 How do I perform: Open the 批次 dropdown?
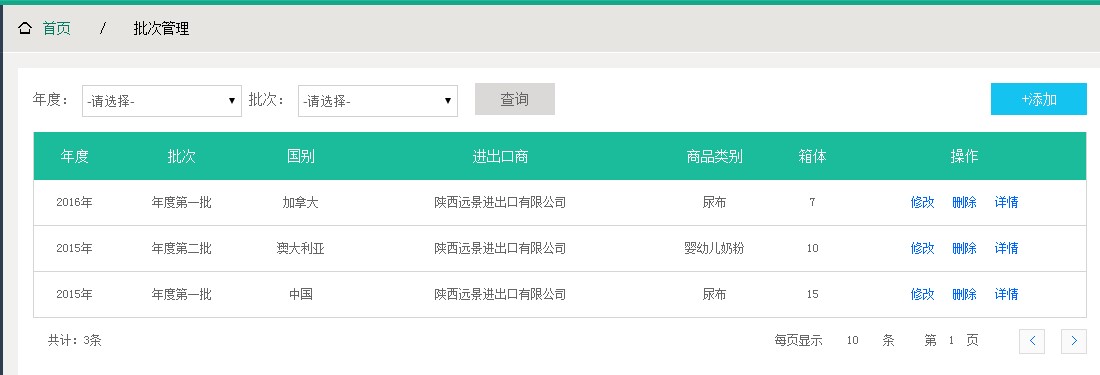(x=378, y=101)
